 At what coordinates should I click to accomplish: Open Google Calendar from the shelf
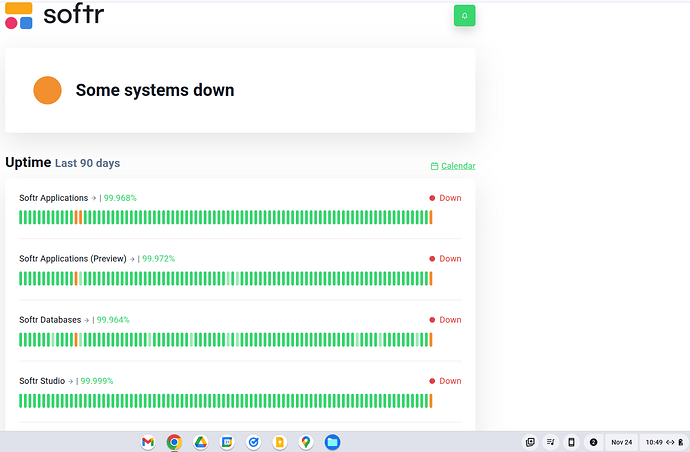click(x=227, y=442)
